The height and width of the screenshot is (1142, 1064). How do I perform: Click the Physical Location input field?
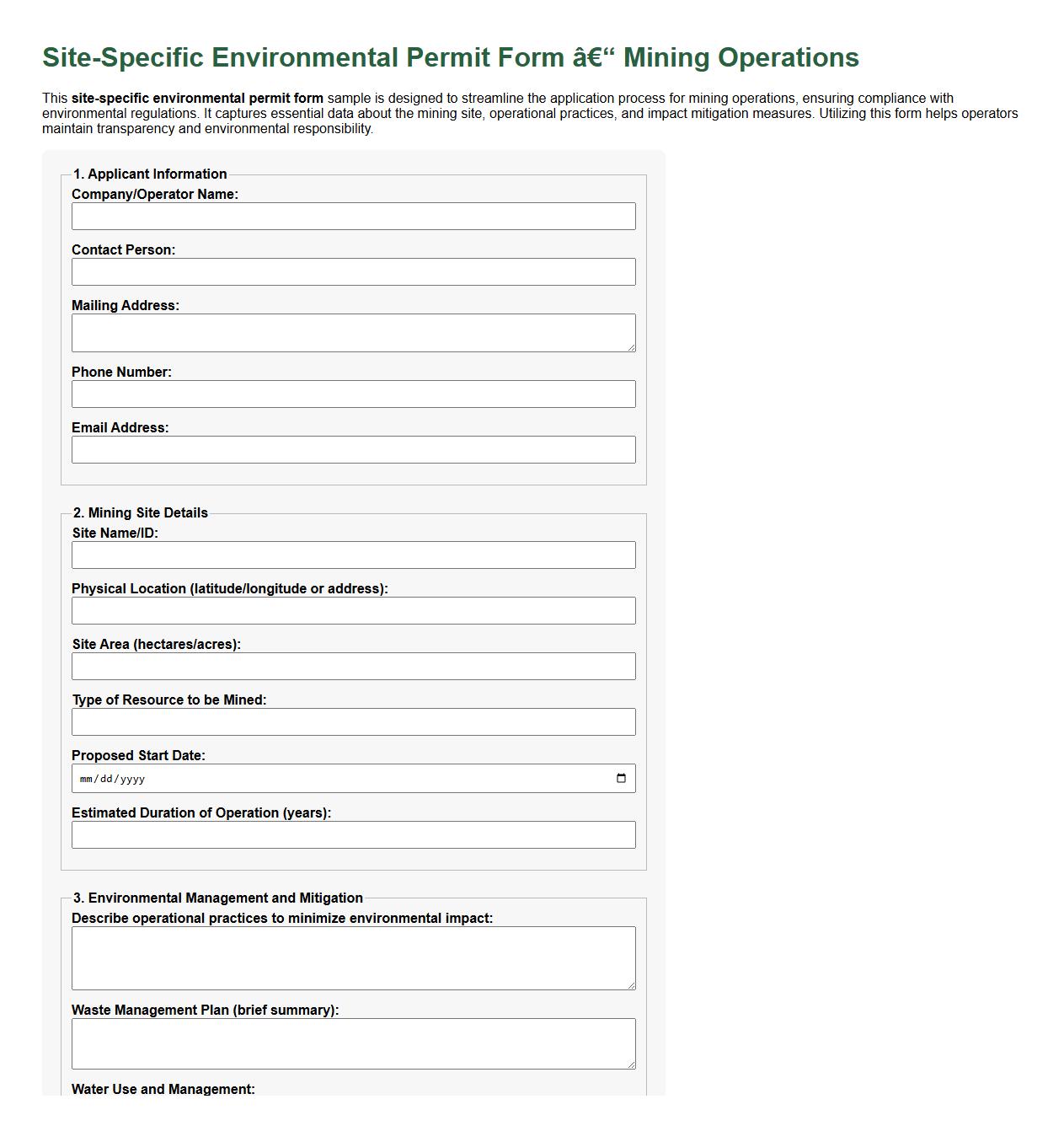coord(354,610)
